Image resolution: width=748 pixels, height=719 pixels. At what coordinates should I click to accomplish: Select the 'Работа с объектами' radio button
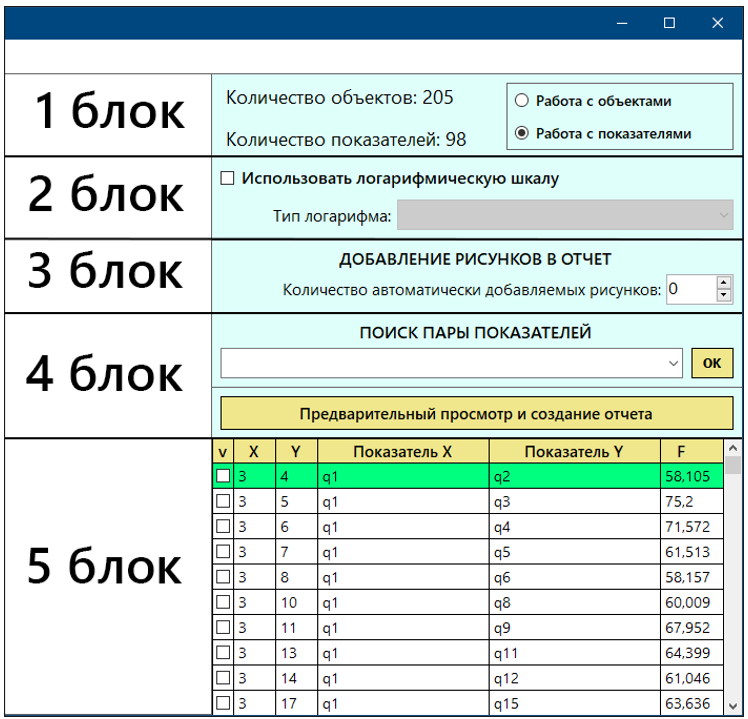(522, 101)
